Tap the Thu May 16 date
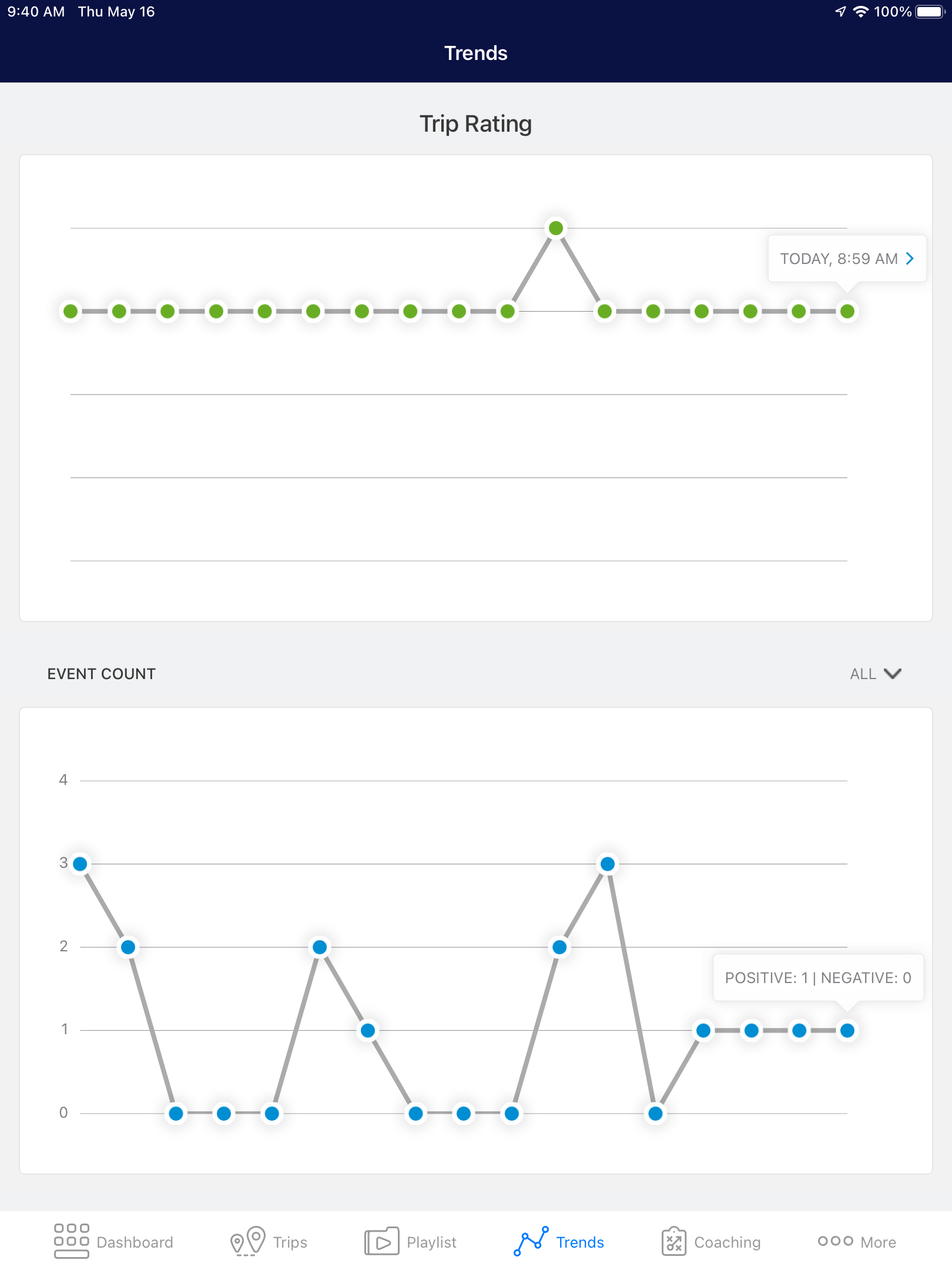Viewport: 952px width, 1270px height. pos(116,12)
